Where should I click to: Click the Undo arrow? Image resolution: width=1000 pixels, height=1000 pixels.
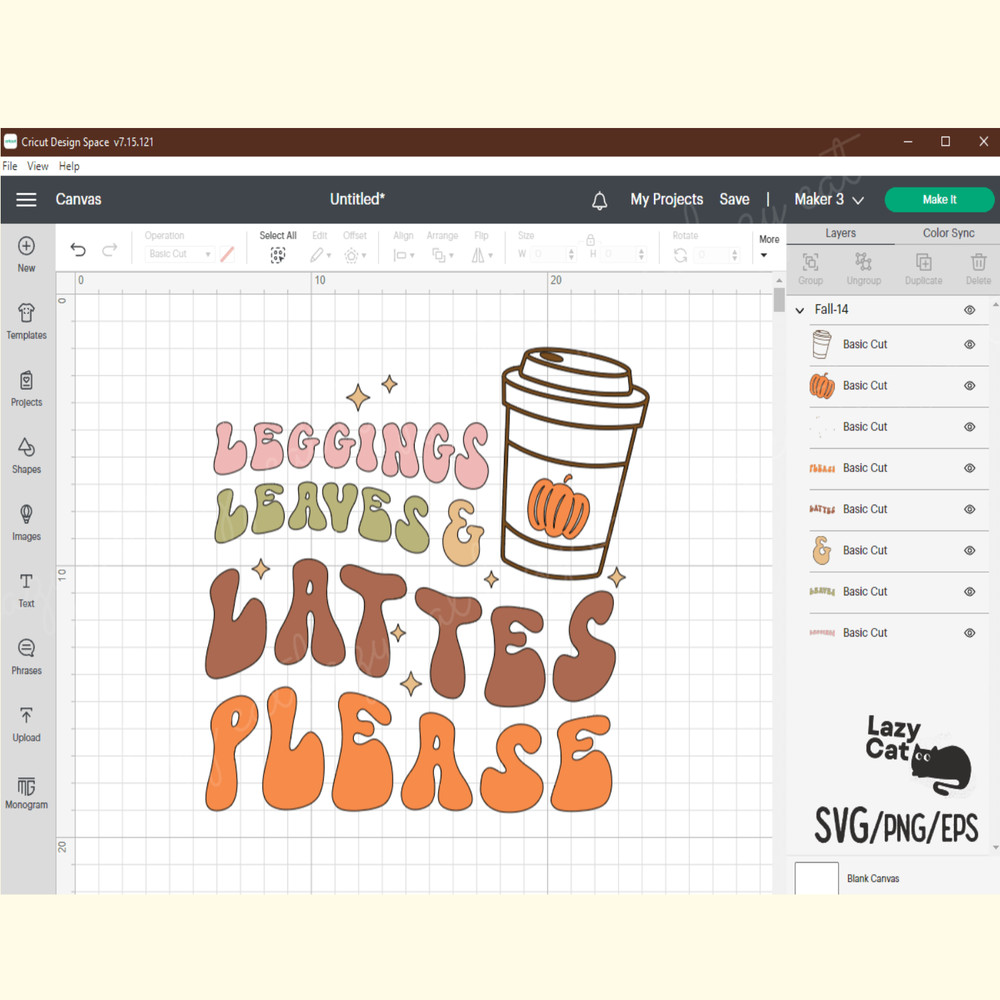click(x=78, y=250)
